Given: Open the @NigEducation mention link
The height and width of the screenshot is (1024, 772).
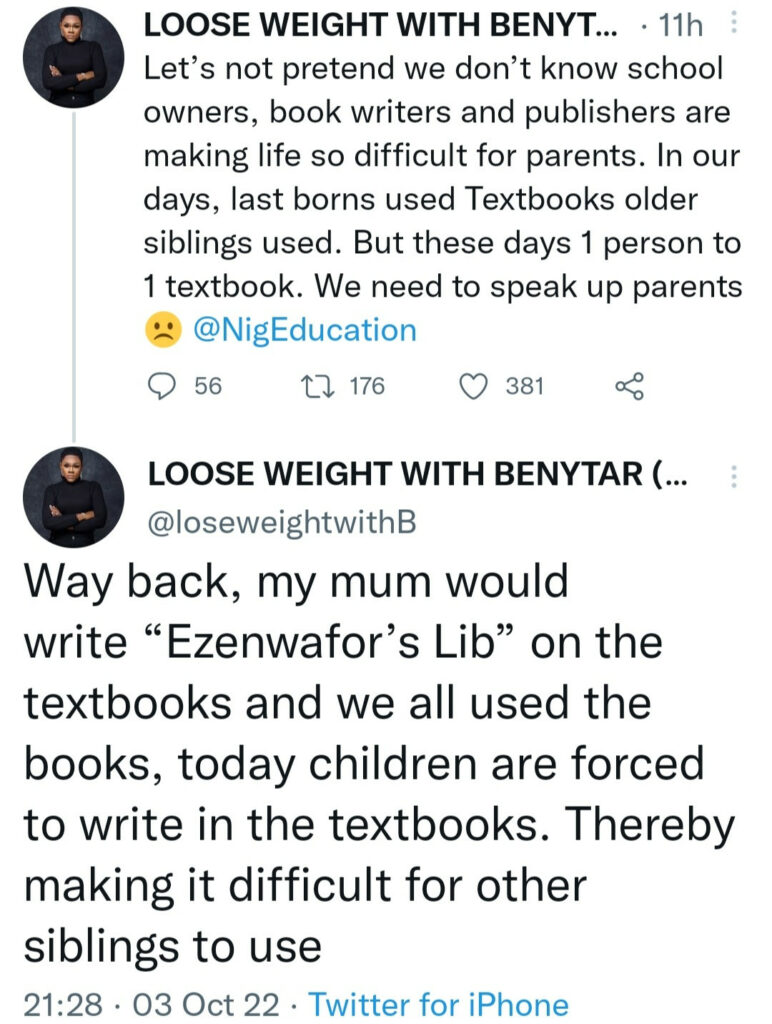Looking at the screenshot, I should (x=304, y=331).
